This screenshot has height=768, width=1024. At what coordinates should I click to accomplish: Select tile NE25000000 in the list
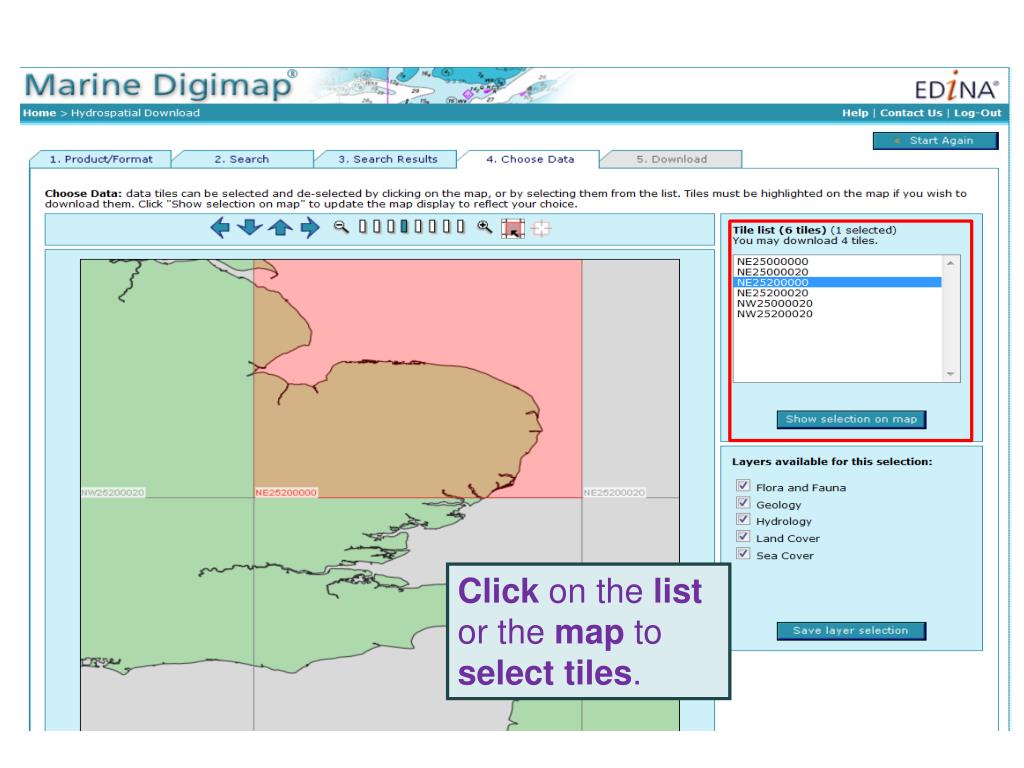click(838, 261)
